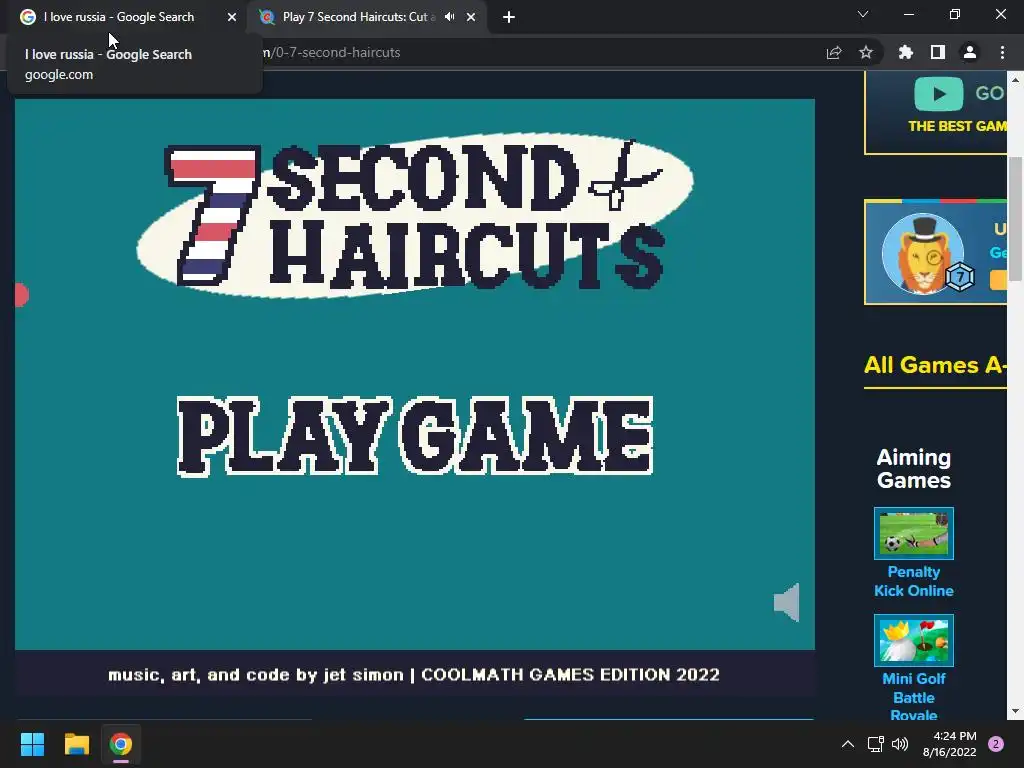This screenshot has height=768, width=1024.
Task: Open the Windows Start menu
Action: (x=32, y=744)
